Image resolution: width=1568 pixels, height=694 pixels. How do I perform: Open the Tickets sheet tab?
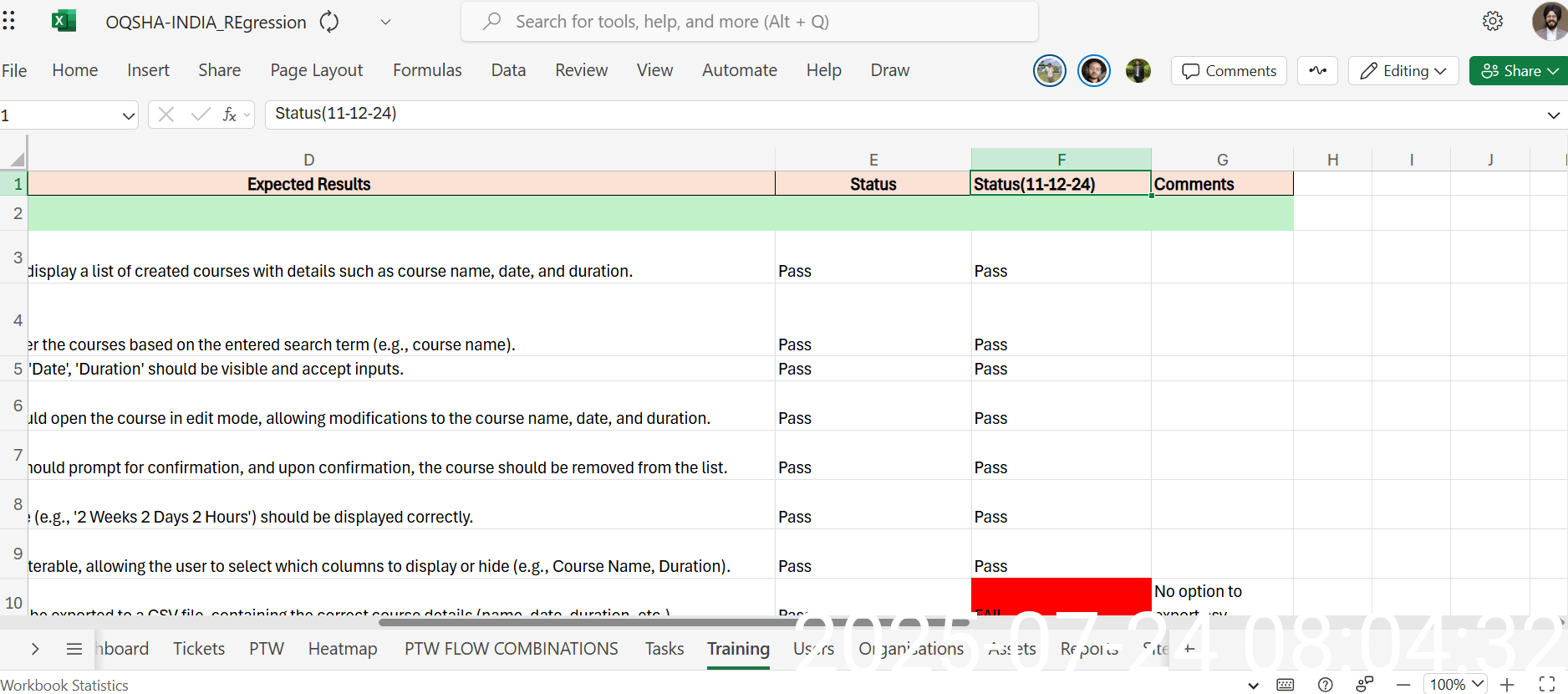pos(199,649)
